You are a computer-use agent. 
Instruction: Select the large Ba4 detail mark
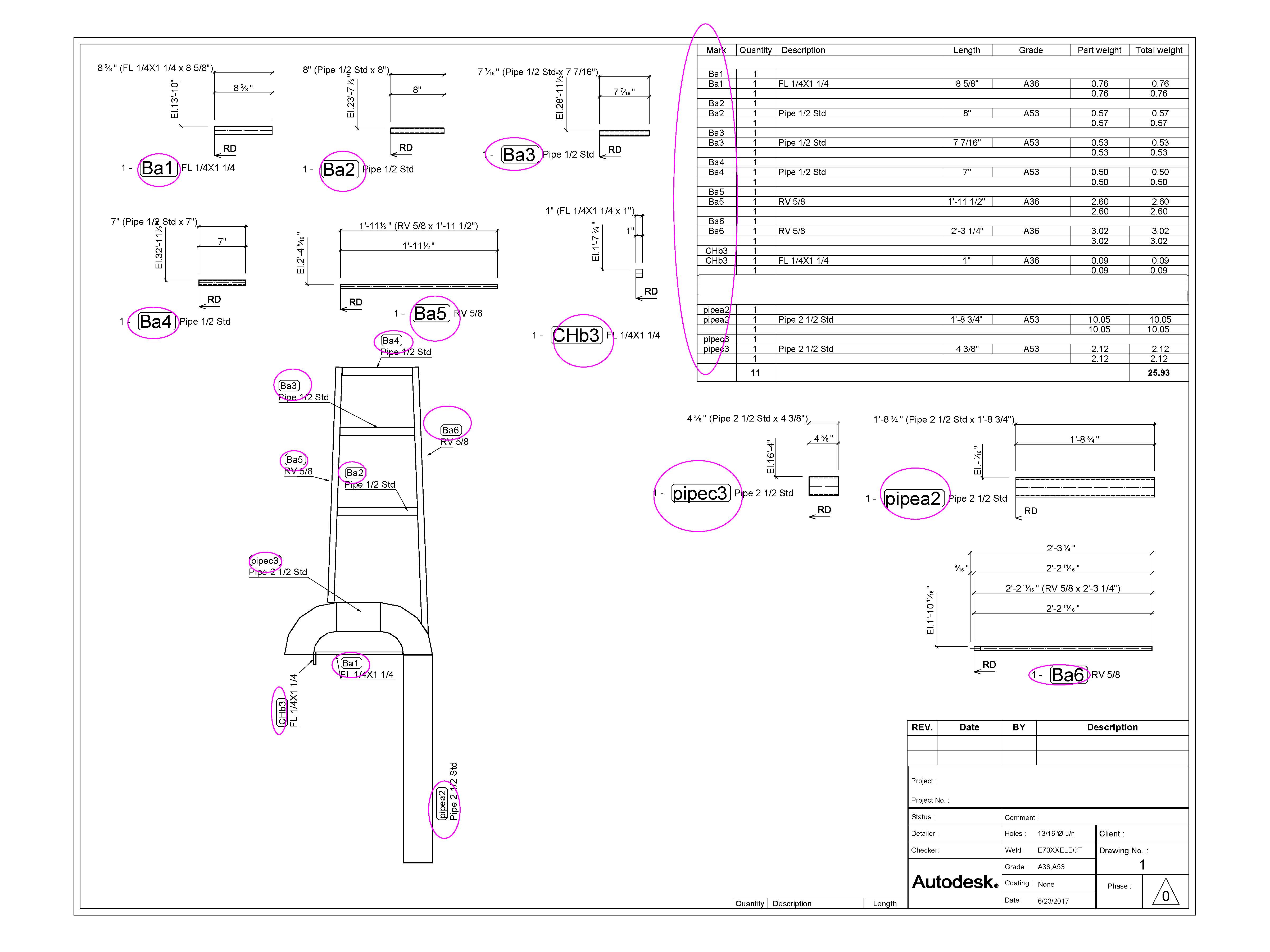click(x=156, y=322)
